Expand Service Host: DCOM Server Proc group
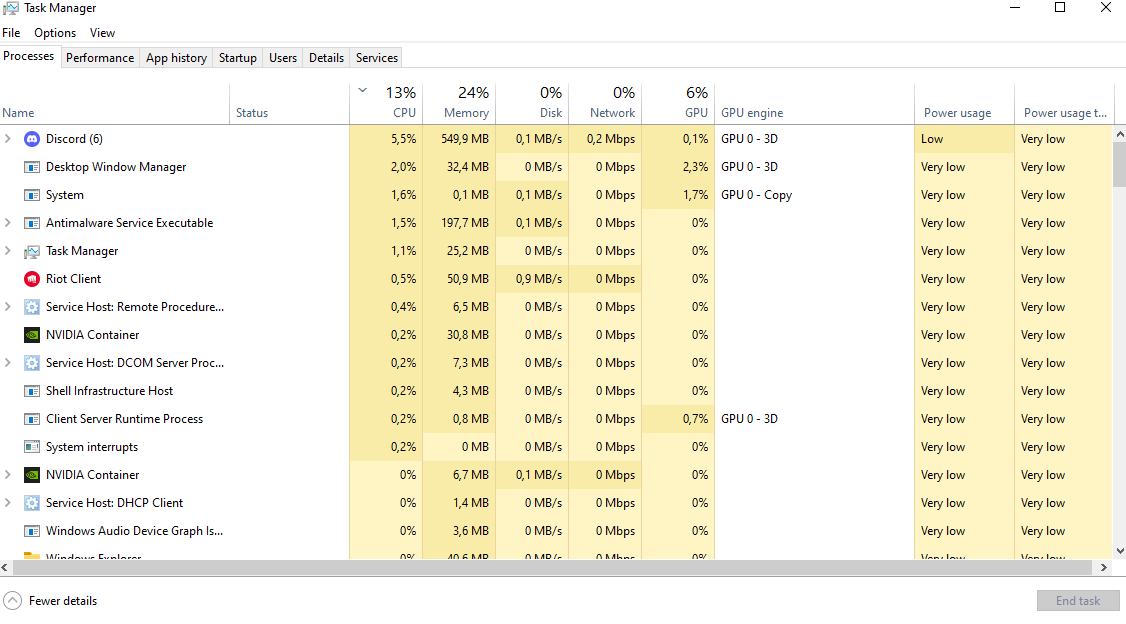 click(x=8, y=363)
